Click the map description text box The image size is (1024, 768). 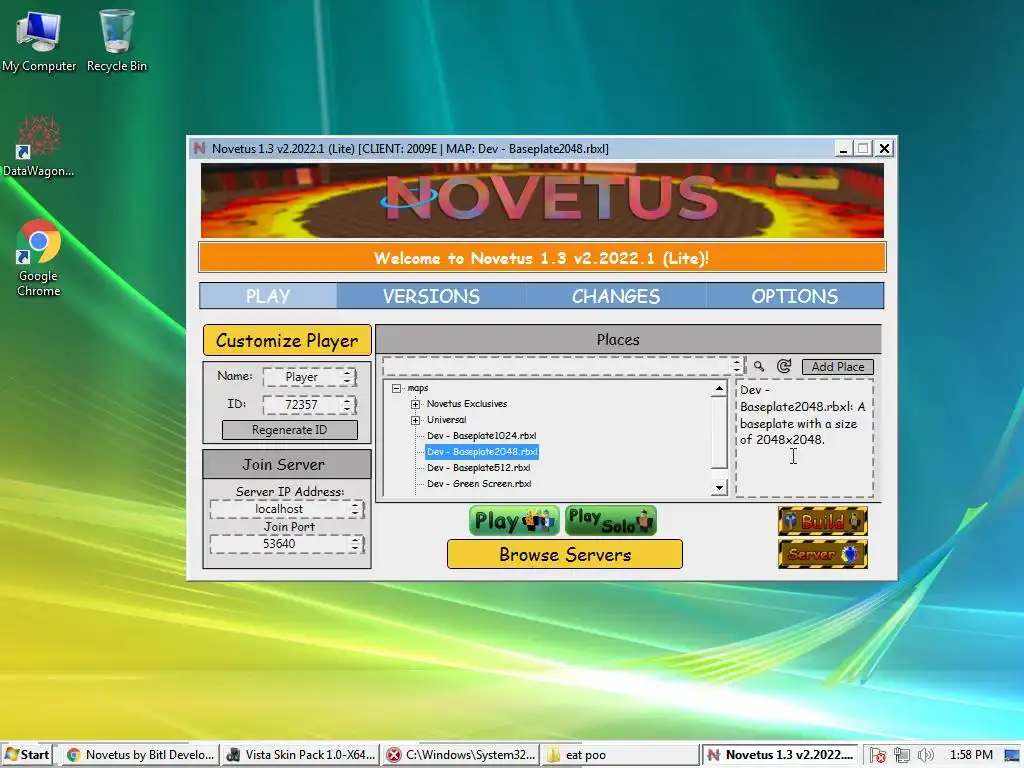[x=805, y=438]
